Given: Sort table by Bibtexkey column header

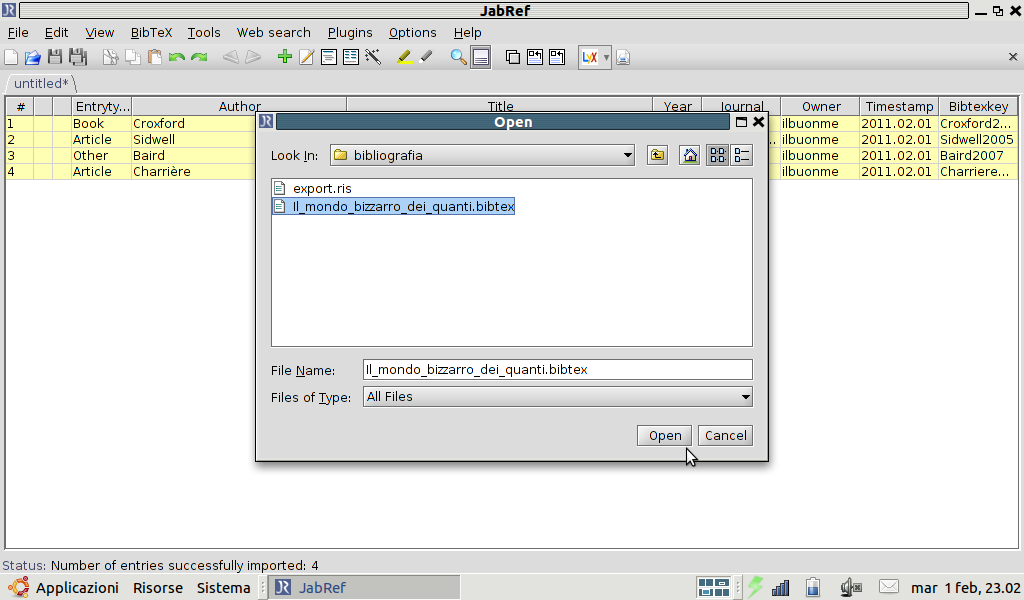Looking at the screenshot, I should point(978,106).
